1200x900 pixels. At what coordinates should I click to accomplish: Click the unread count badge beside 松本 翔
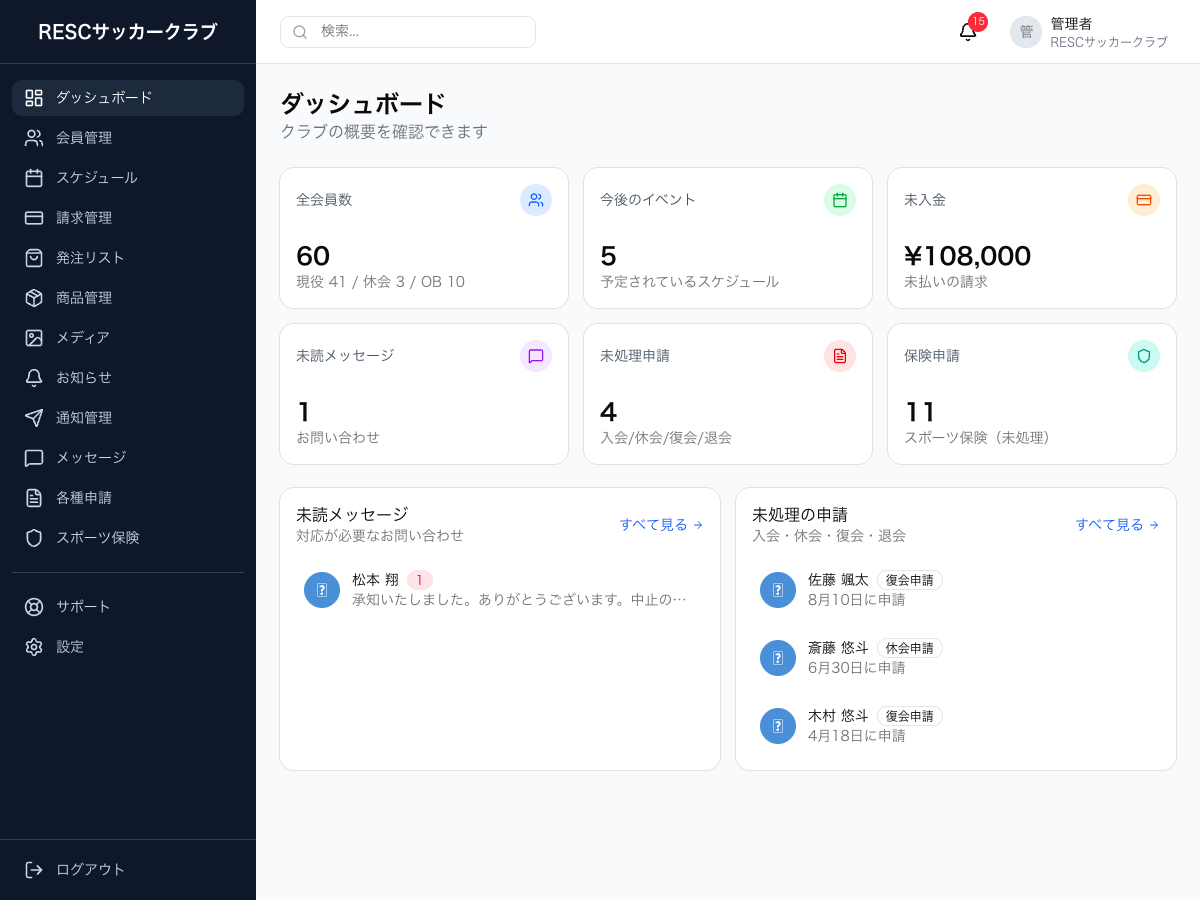pyautogui.click(x=420, y=580)
